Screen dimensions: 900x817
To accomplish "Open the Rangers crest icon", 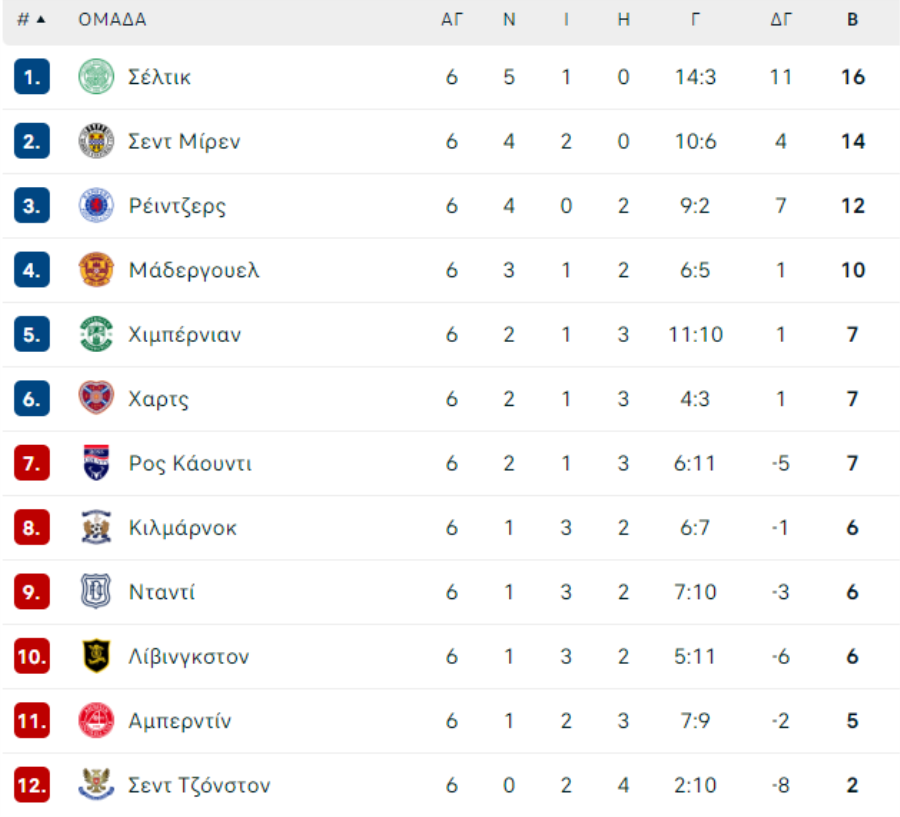I will tap(96, 205).
